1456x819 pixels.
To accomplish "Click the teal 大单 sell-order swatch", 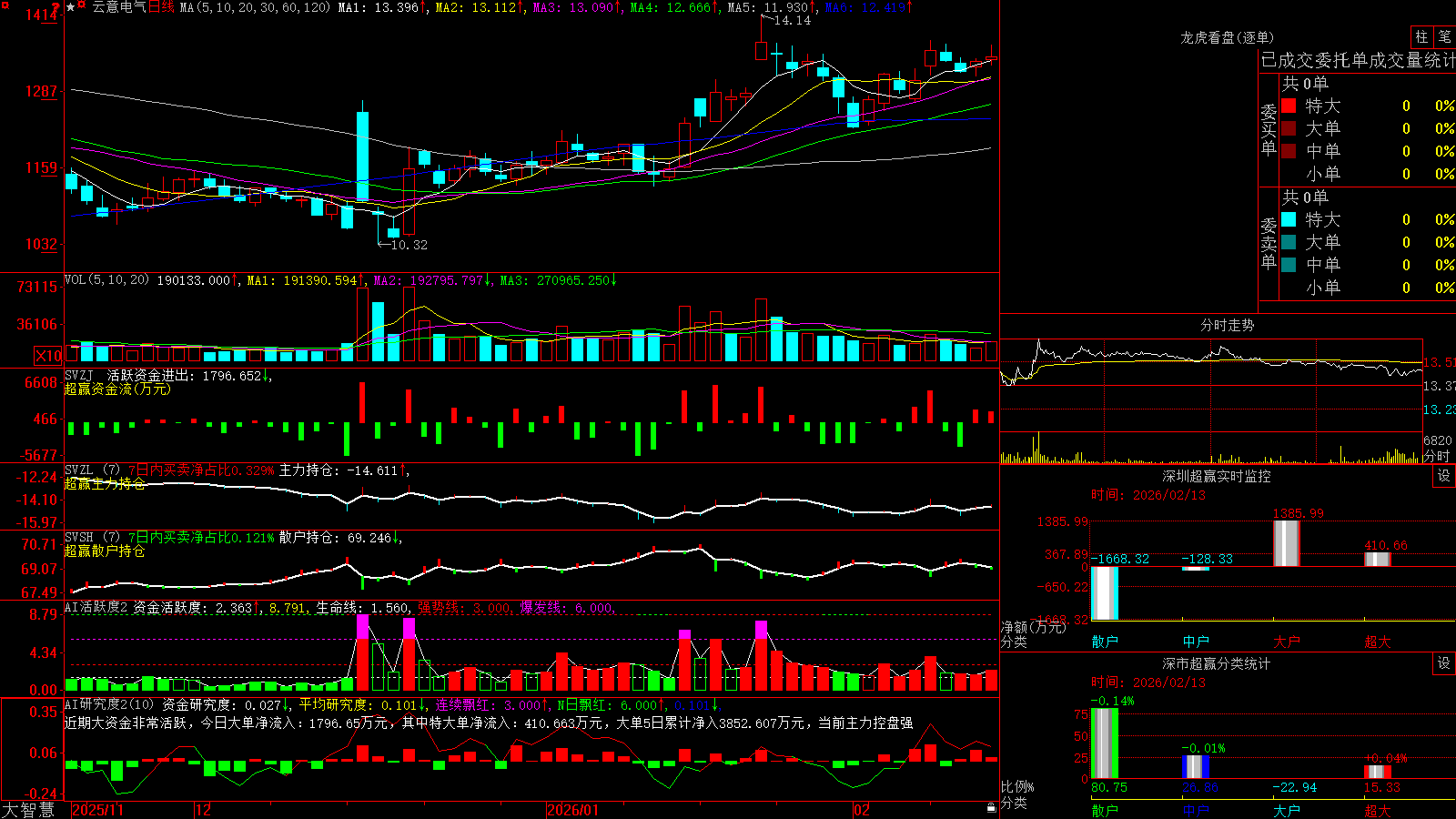I will [1289, 242].
